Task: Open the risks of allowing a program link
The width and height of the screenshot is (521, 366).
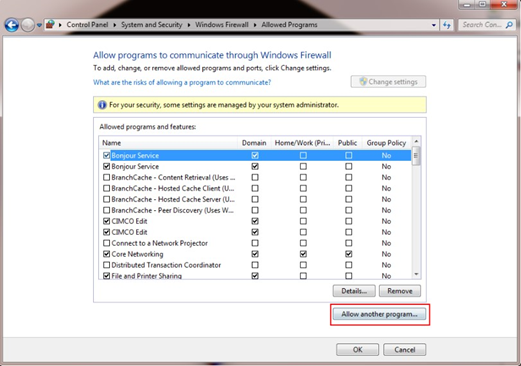Action: tap(182, 82)
